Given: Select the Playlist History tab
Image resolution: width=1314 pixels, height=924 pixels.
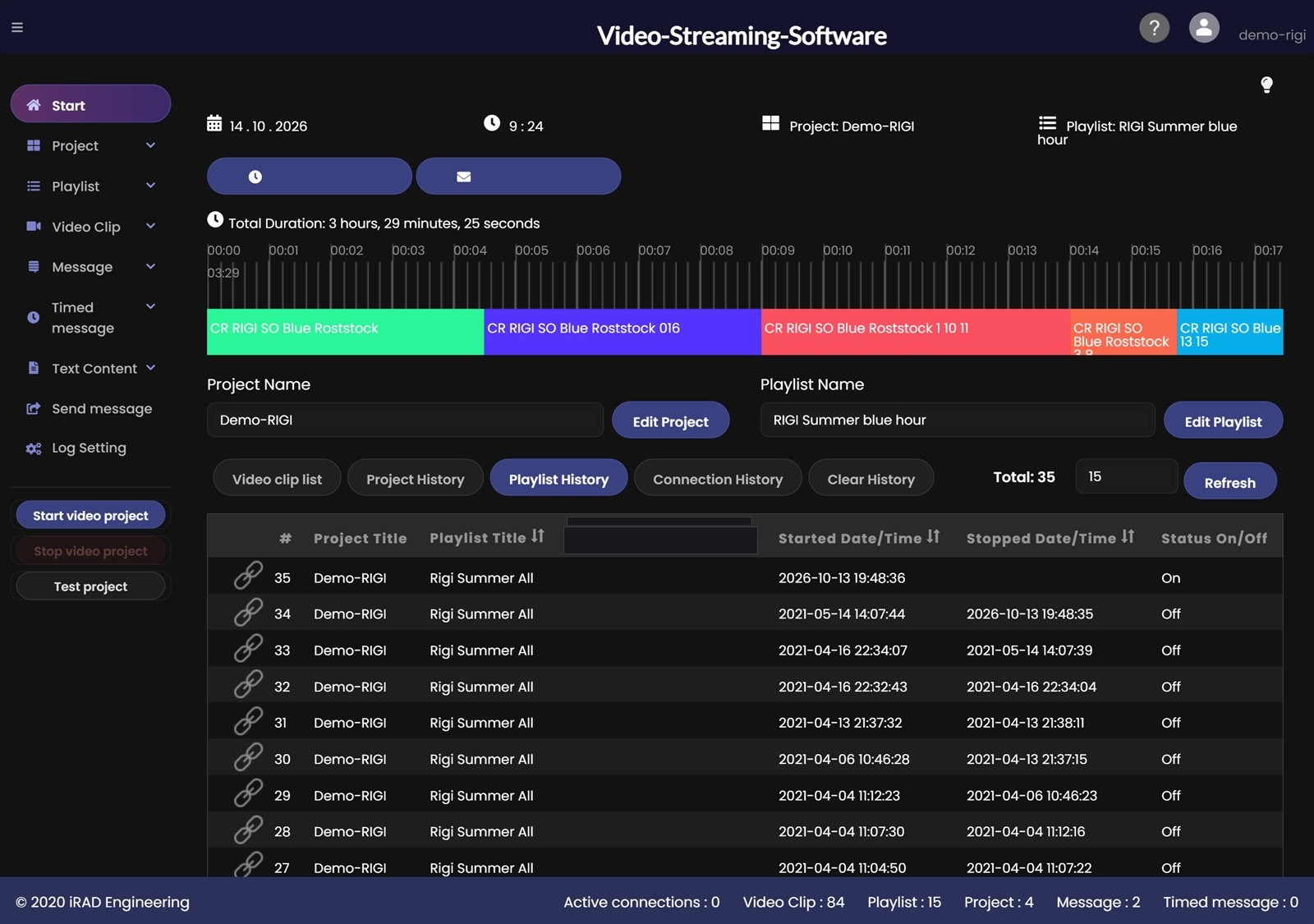Looking at the screenshot, I should tap(558, 478).
